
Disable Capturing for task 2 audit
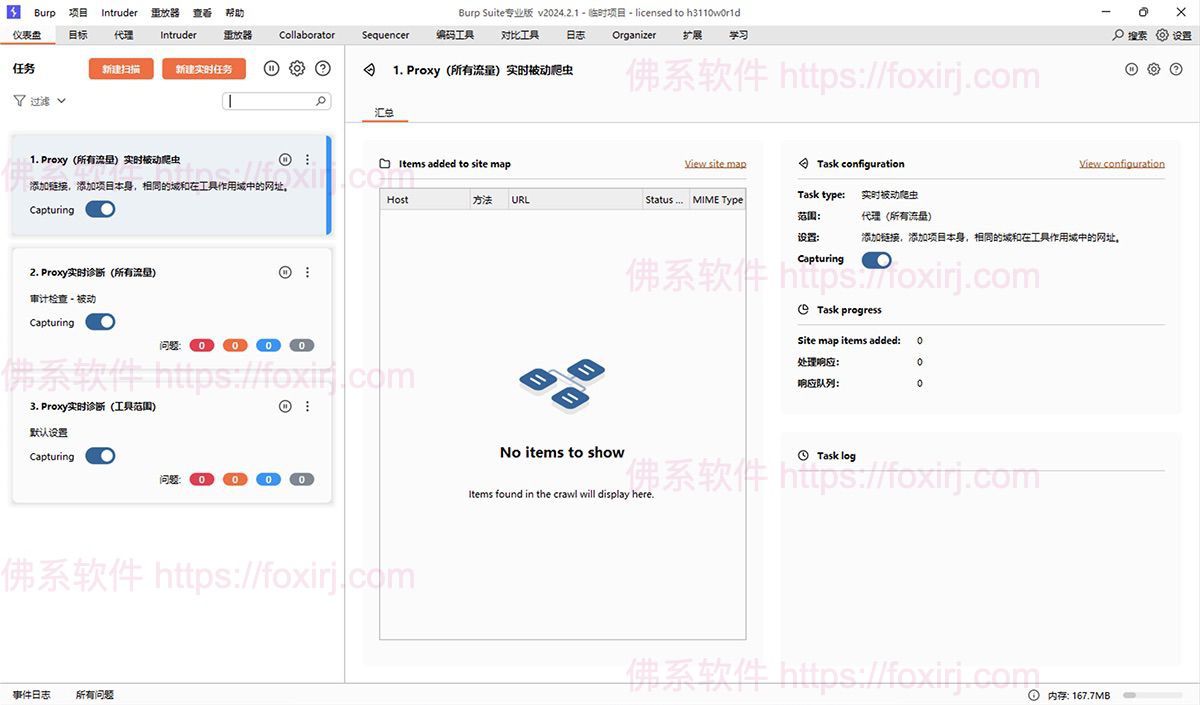[x=100, y=322]
